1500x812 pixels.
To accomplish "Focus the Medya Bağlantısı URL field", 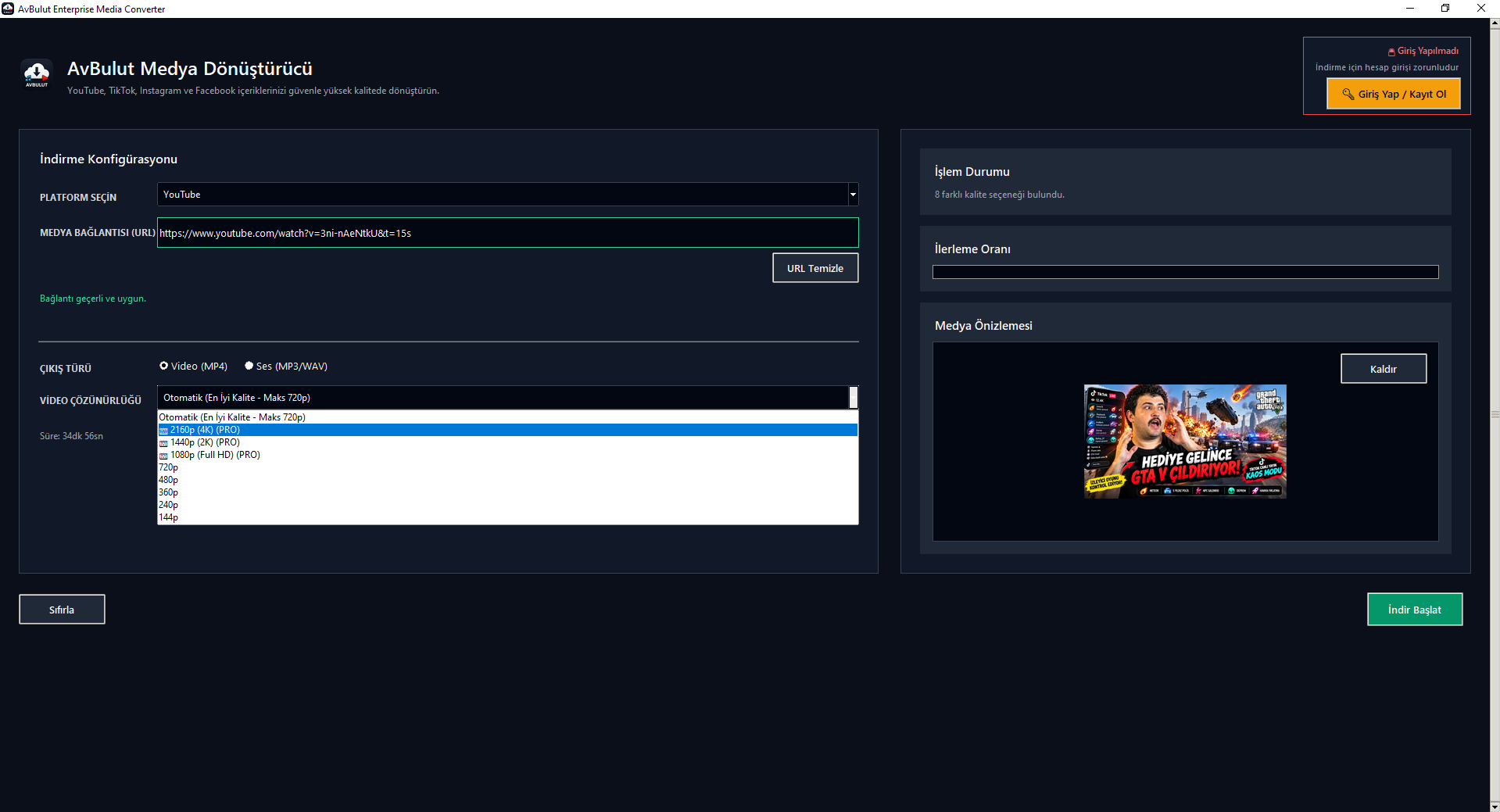I will pyautogui.click(x=508, y=233).
